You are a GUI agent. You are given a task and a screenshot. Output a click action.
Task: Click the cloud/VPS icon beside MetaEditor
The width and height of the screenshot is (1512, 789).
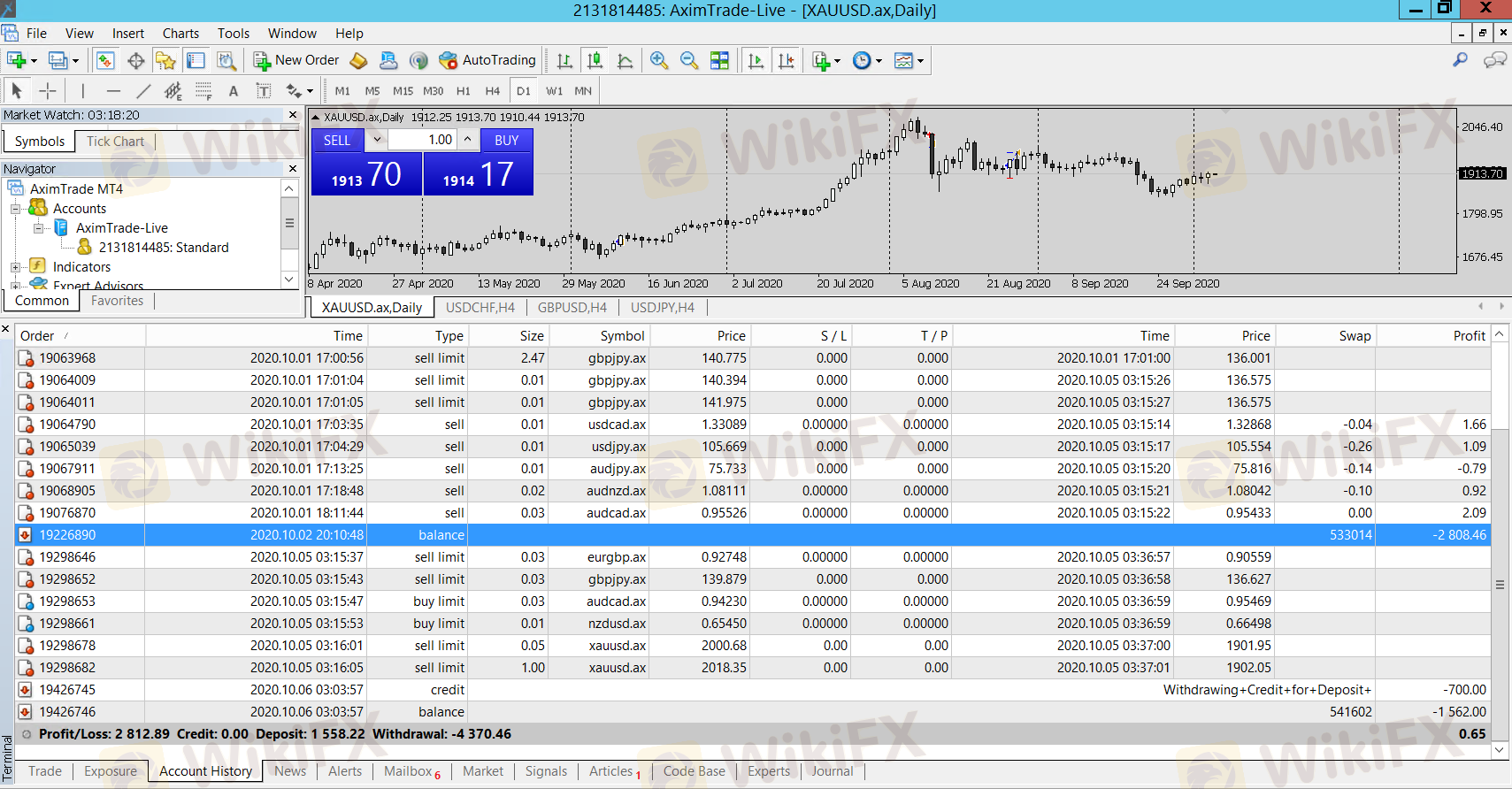[388, 60]
